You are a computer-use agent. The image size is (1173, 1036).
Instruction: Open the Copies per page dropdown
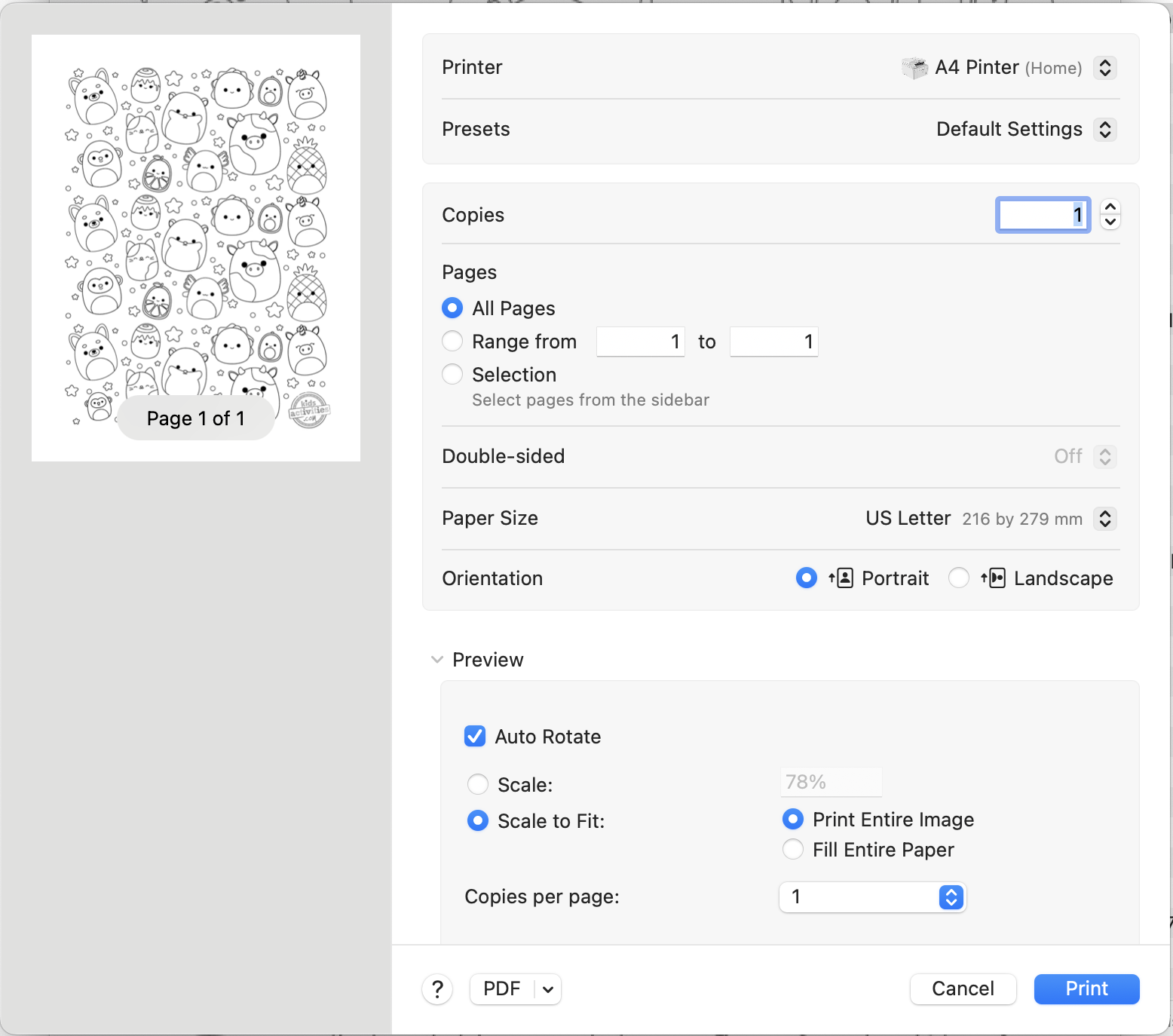tap(951, 897)
